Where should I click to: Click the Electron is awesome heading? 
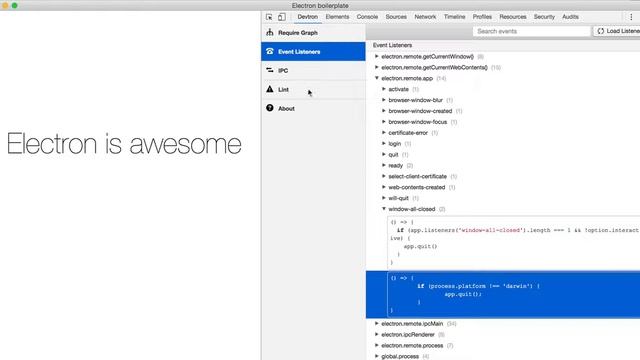tap(124, 144)
